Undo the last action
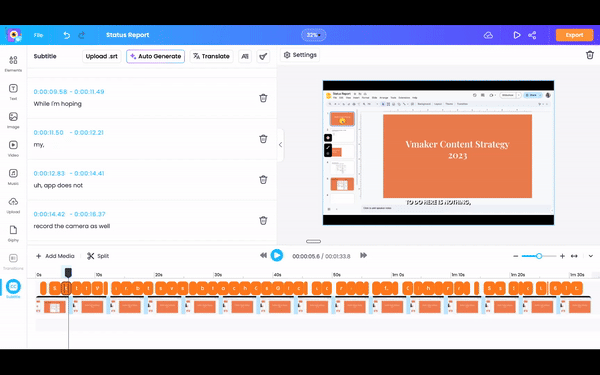The image size is (600, 375). tap(67, 35)
